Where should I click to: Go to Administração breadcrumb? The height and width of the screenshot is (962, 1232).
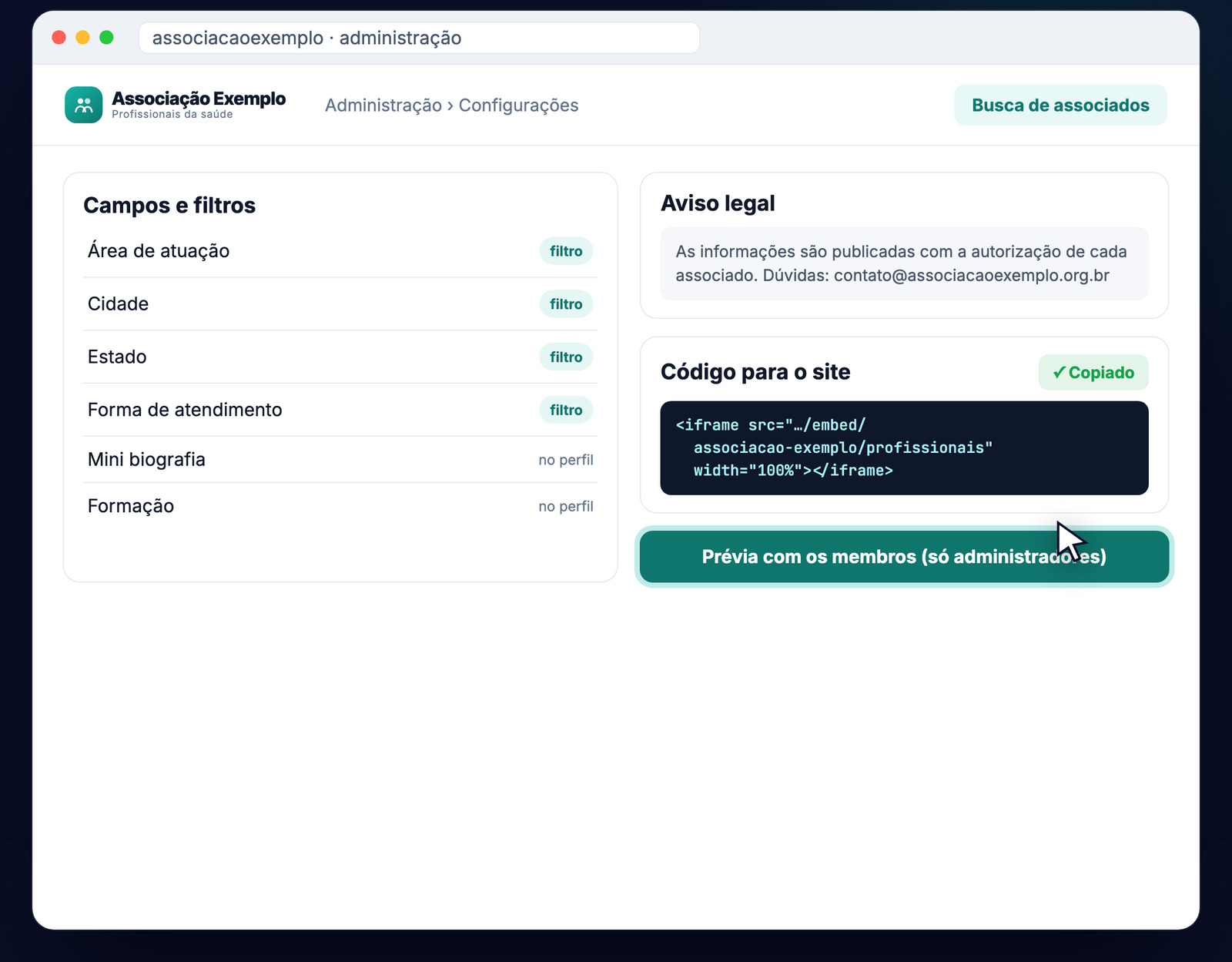pyautogui.click(x=383, y=106)
